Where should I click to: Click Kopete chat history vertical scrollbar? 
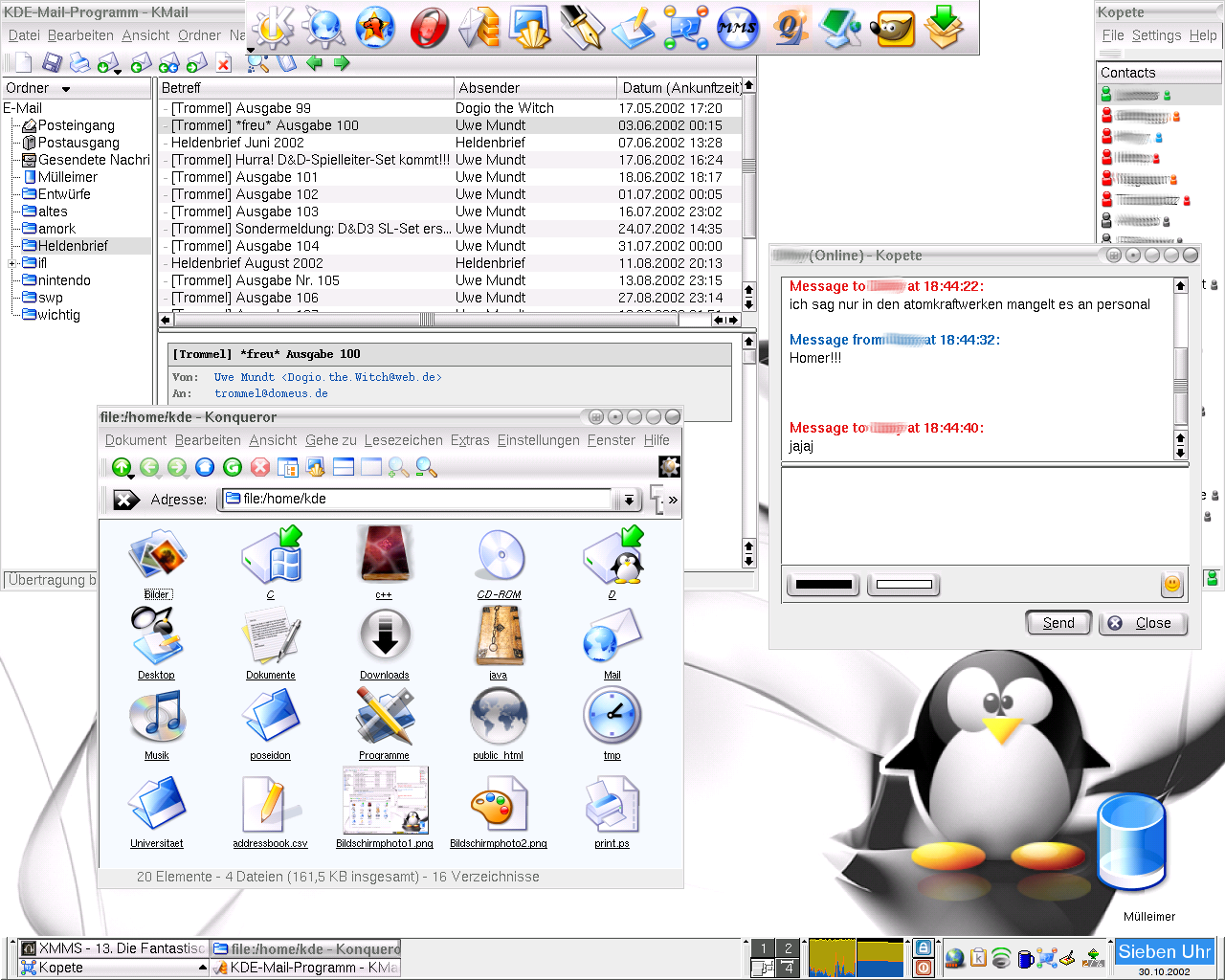tap(1180, 368)
